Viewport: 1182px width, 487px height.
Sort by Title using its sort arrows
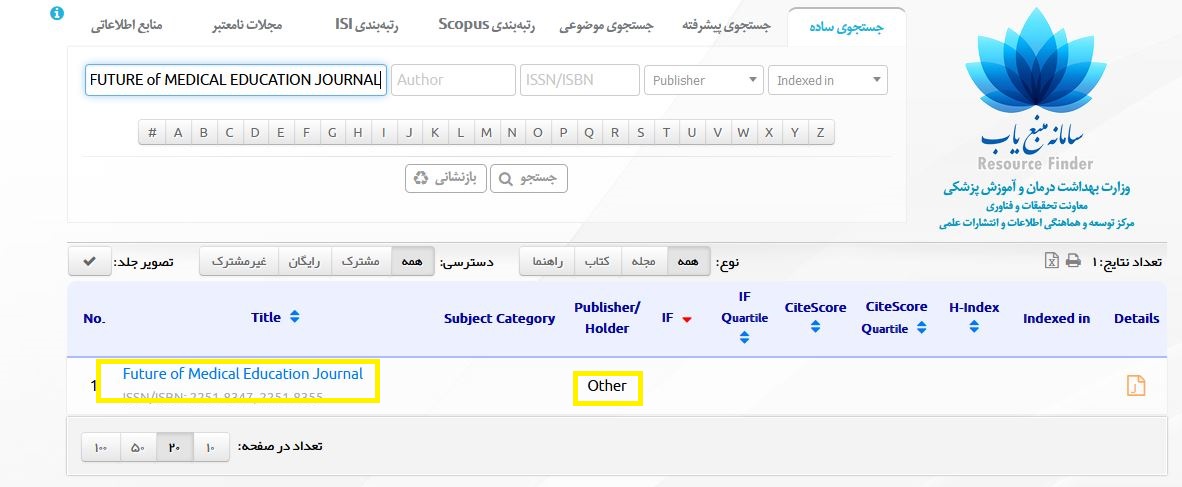click(x=294, y=317)
